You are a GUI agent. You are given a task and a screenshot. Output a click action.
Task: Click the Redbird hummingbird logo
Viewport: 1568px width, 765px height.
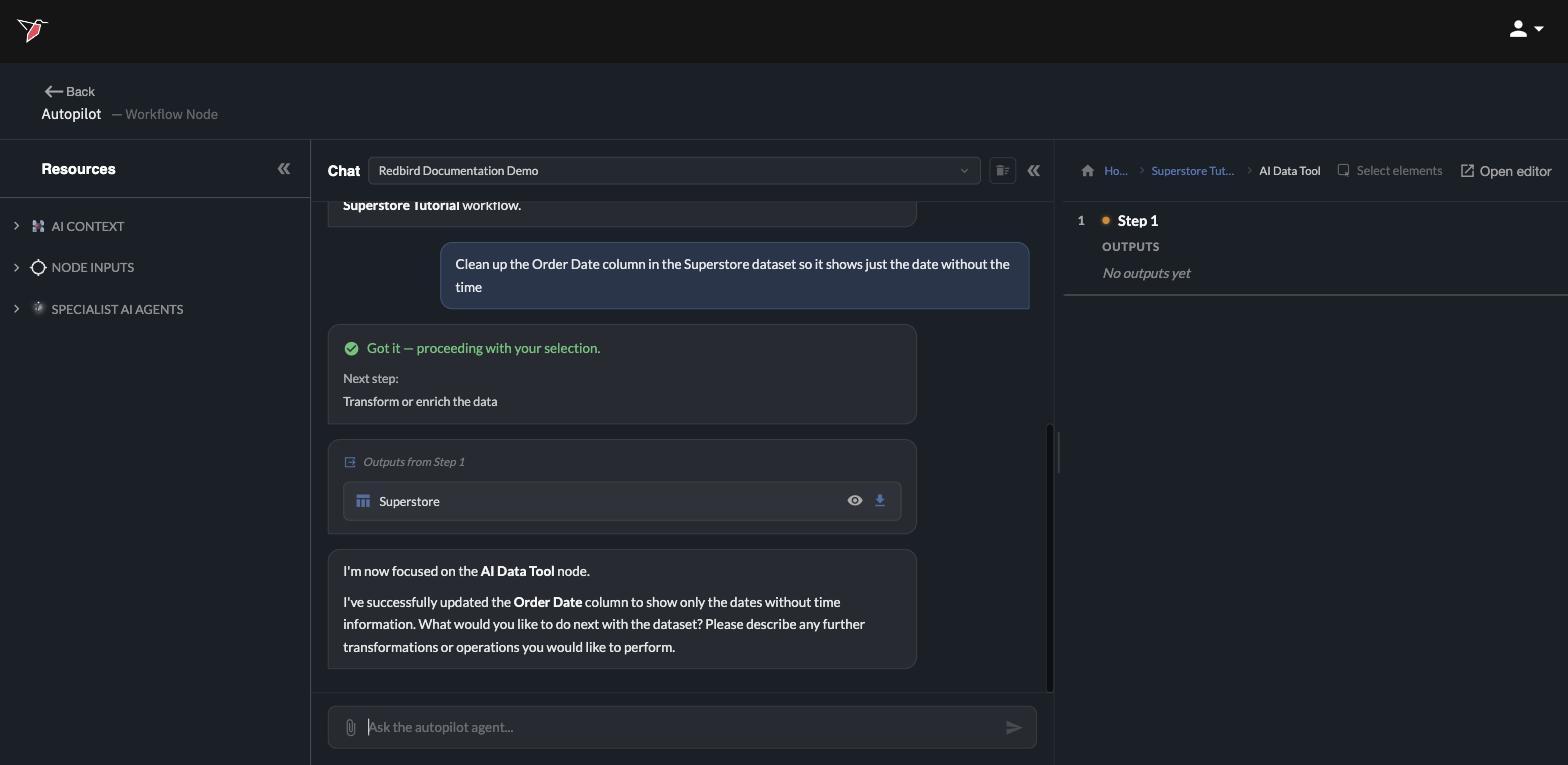(32, 30)
